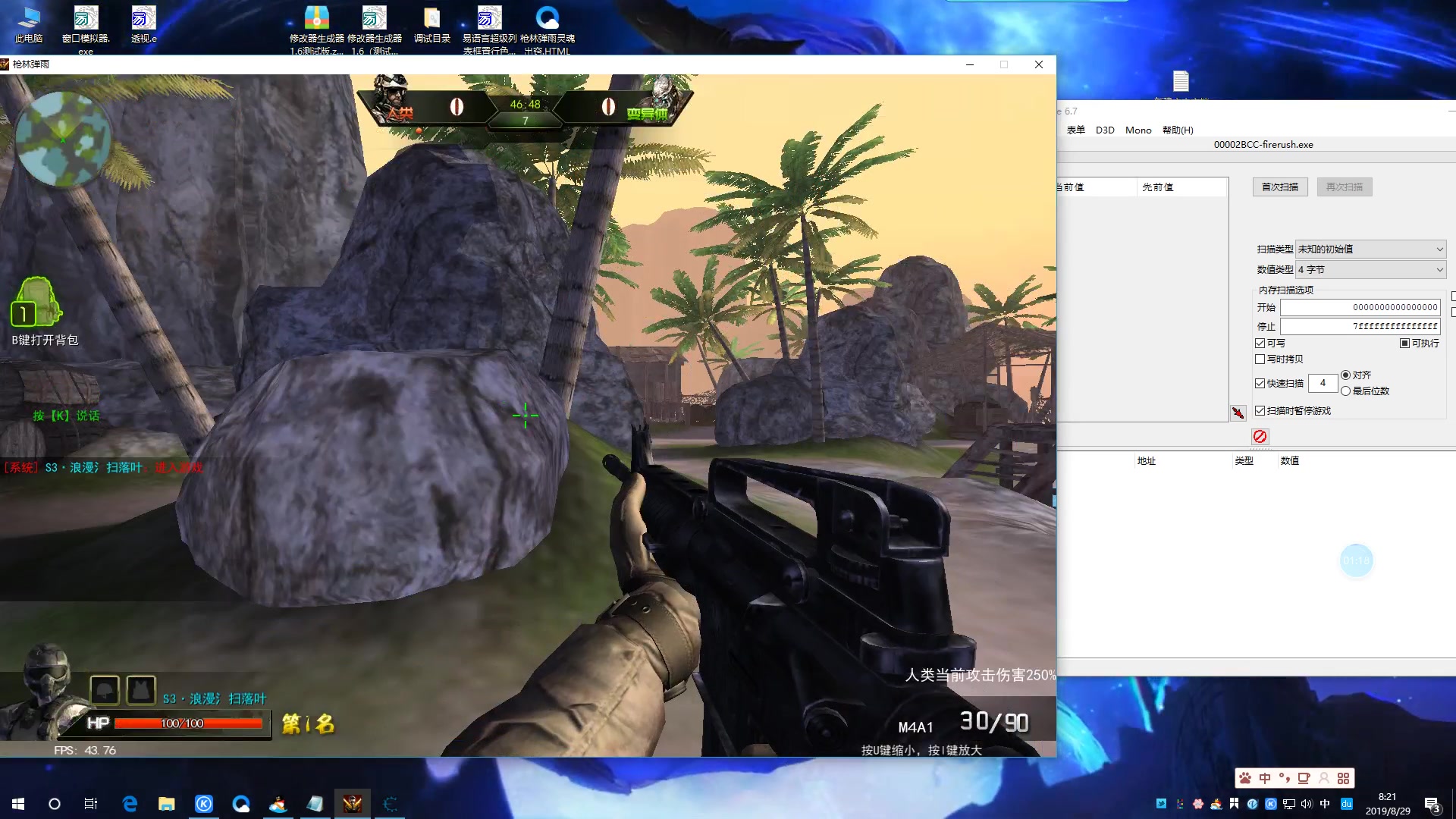This screenshot has width=1456, height=819.
Task: Click the red no-entry clear list icon
Action: coord(1260,437)
